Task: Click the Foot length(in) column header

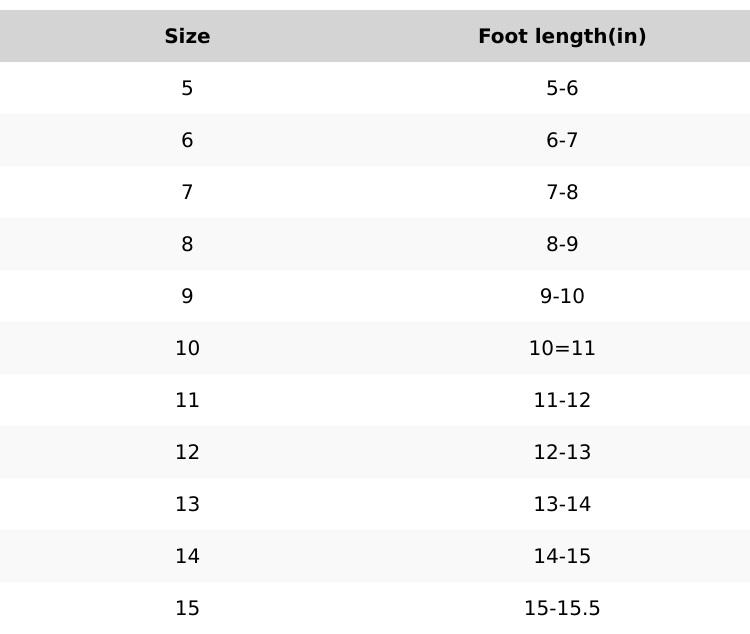Action: coord(562,37)
